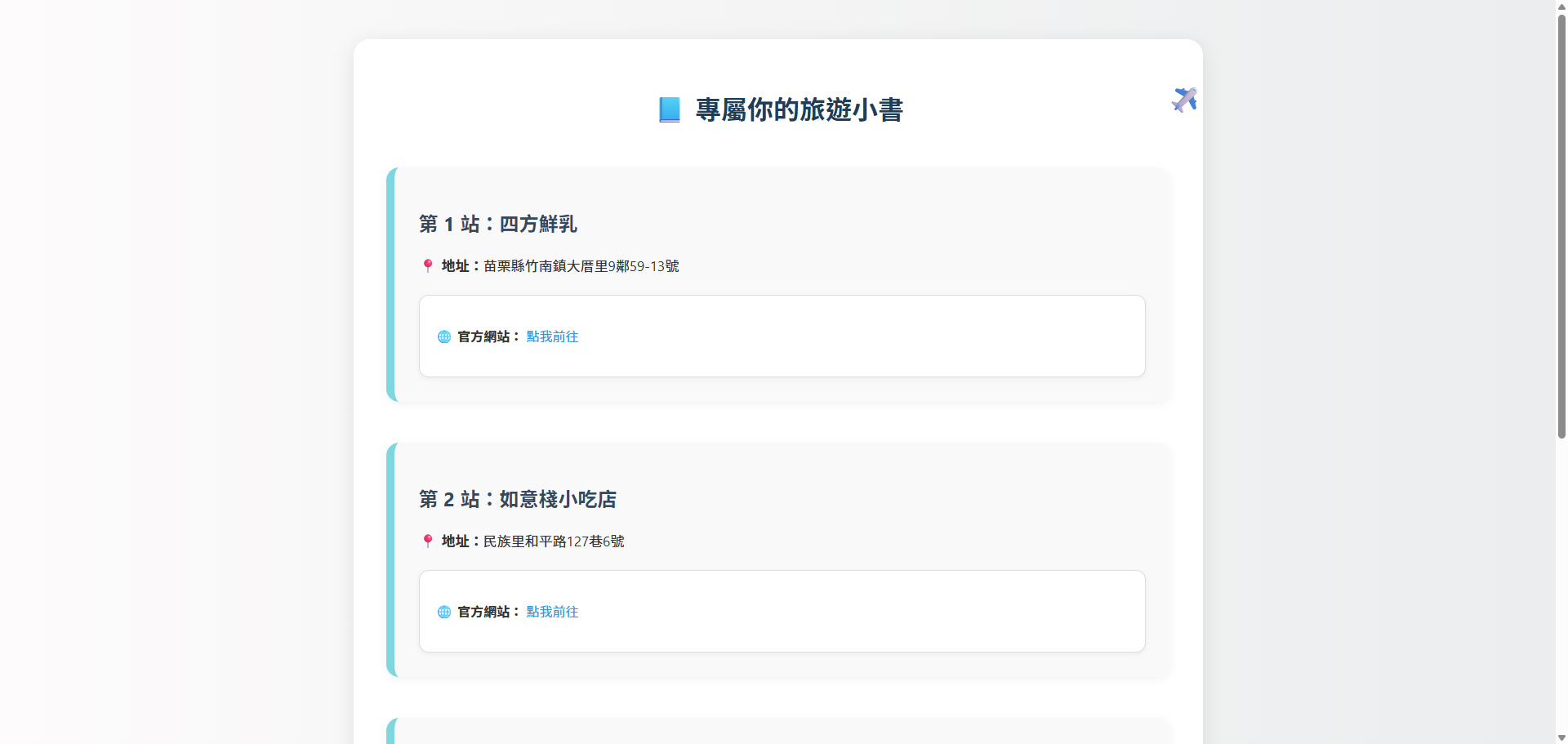
Task: Click the address 苗栗縣竹南鎮大厝里9鄰59-13號
Action: click(581, 266)
